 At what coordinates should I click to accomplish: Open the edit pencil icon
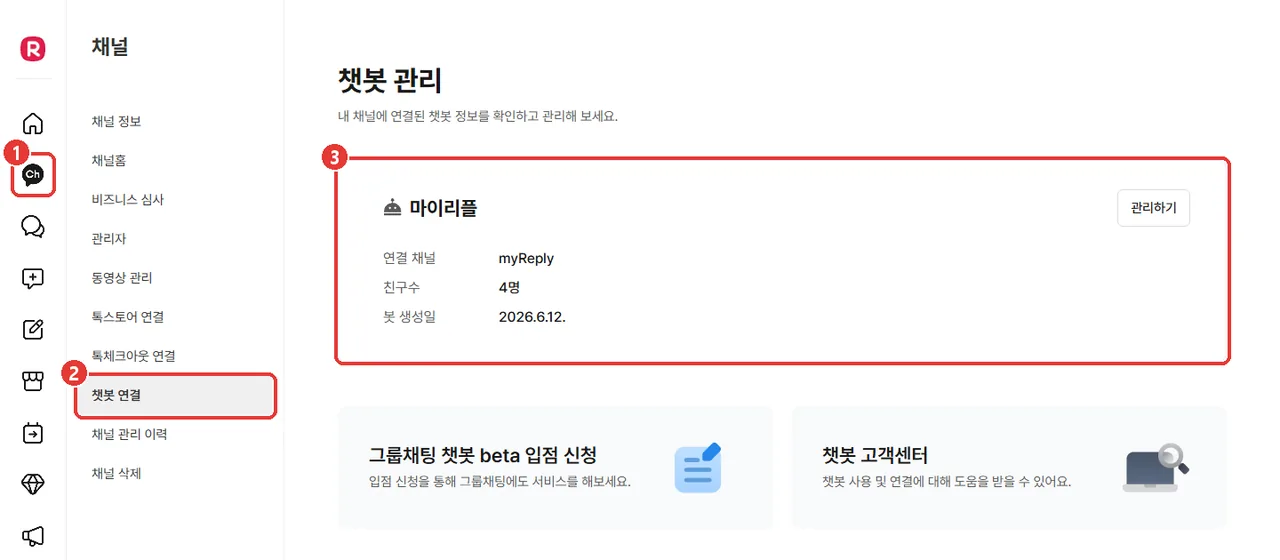[33, 330]
